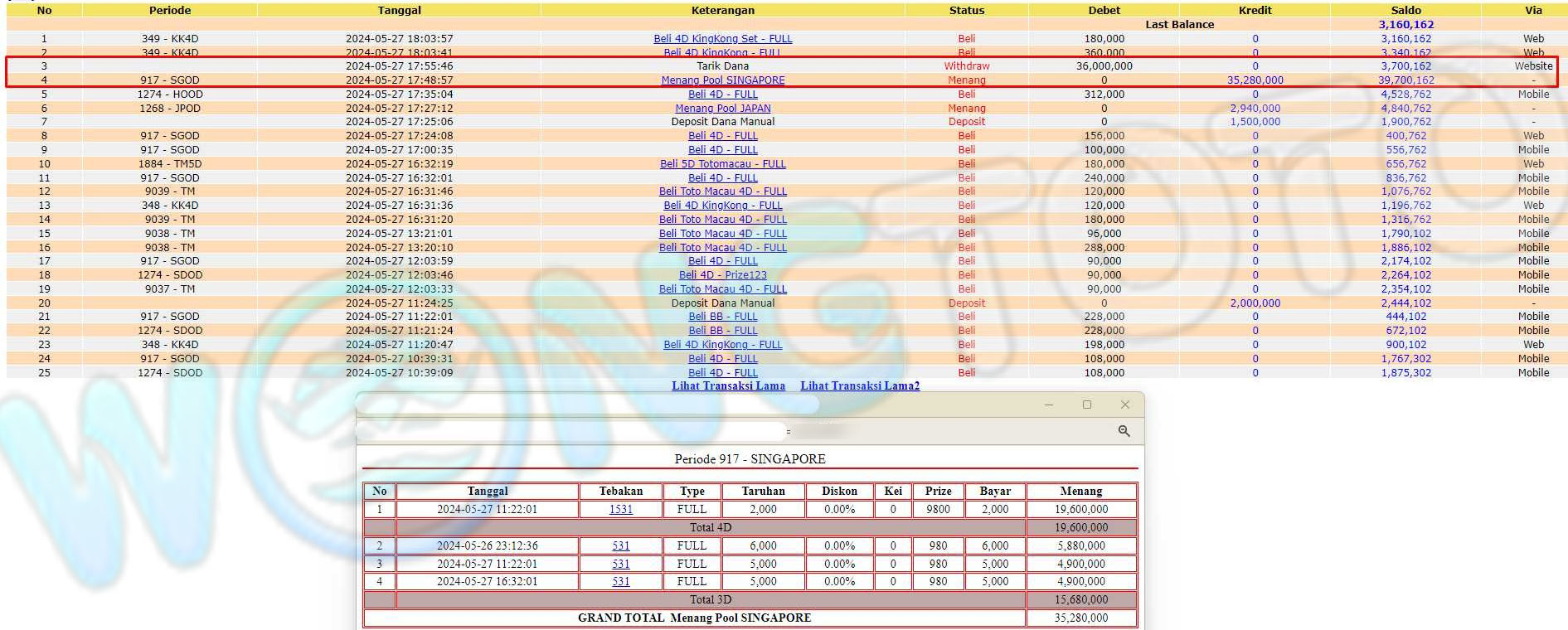This screenshot has height=630, width=1568.
Task: Click the popup window address bar
Action: (572, 431)
